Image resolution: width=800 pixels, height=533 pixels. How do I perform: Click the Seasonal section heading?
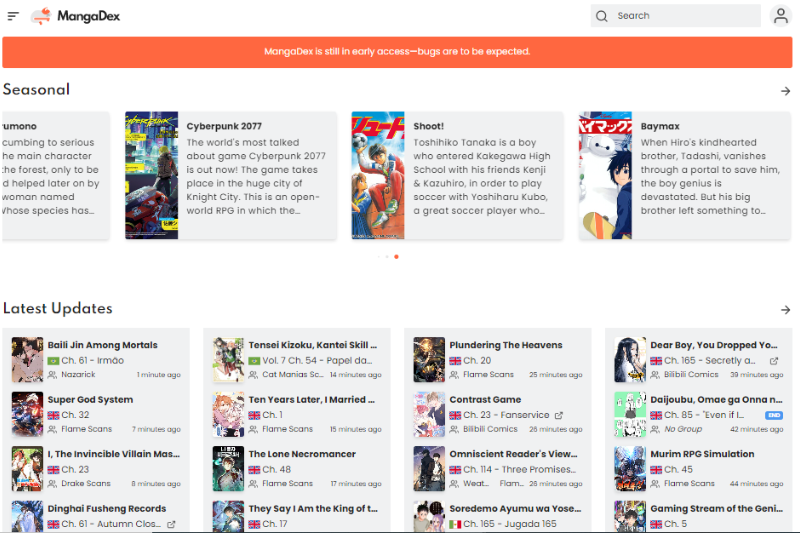click(x=36, y=90)
